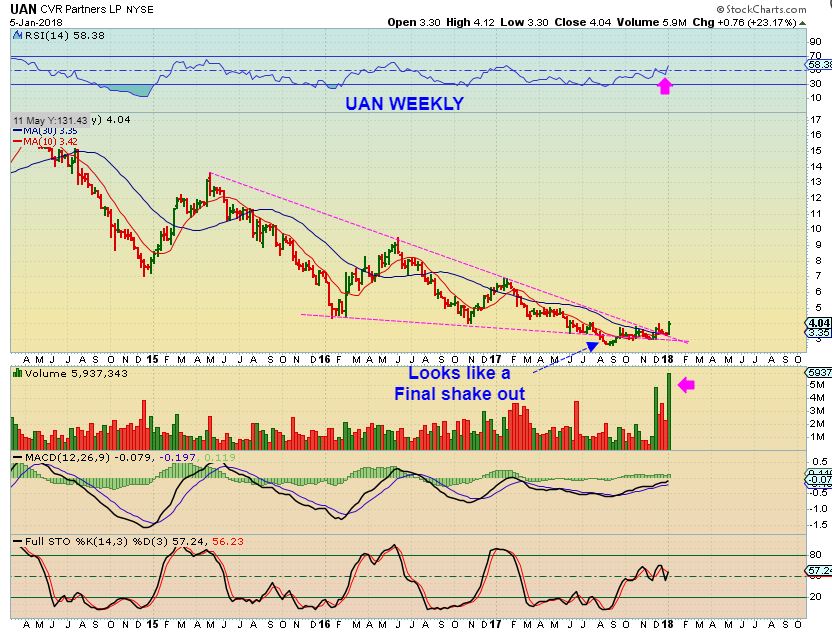
Task: Select the Close 4.04 value in header
Action: 583,22
